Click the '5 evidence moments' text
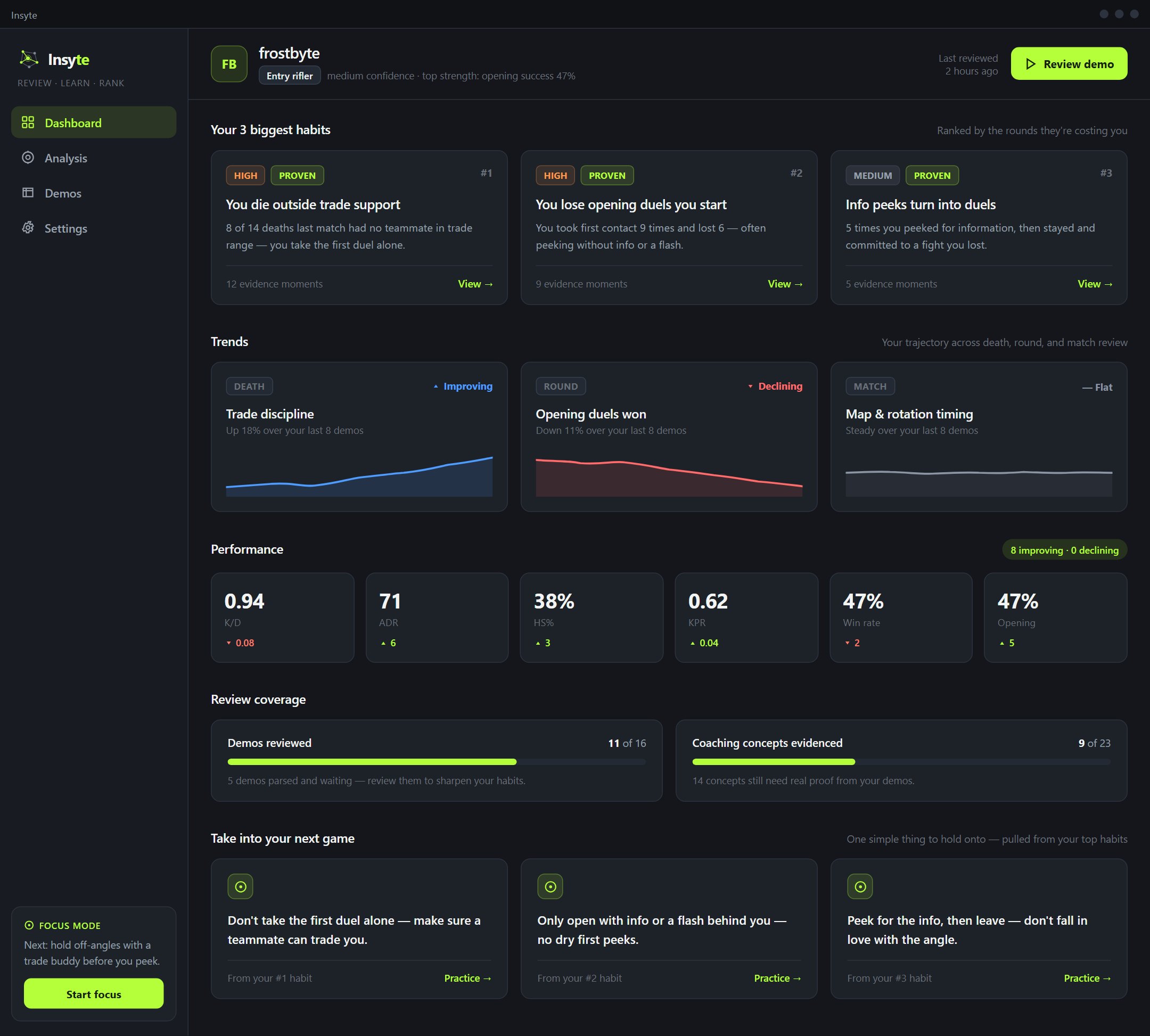The height and width of the screenshot is (1036, 1150). pos(891,284)
